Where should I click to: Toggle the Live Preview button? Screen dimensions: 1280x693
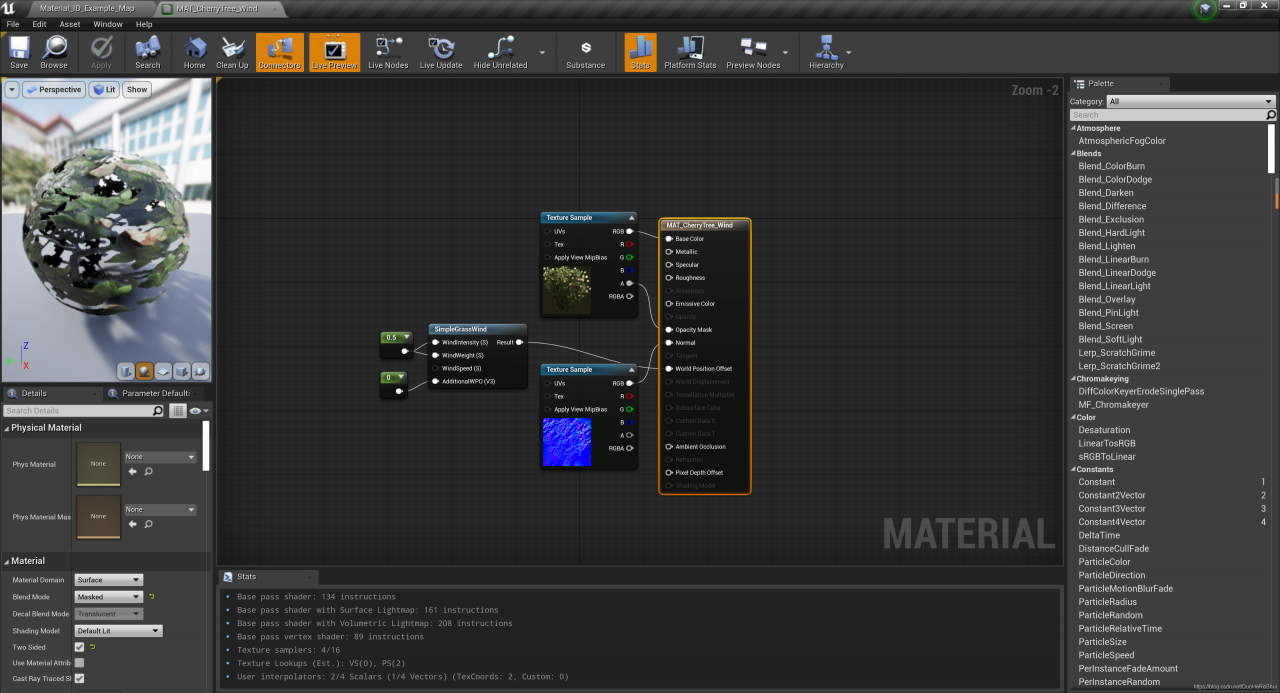coord(334,52)
